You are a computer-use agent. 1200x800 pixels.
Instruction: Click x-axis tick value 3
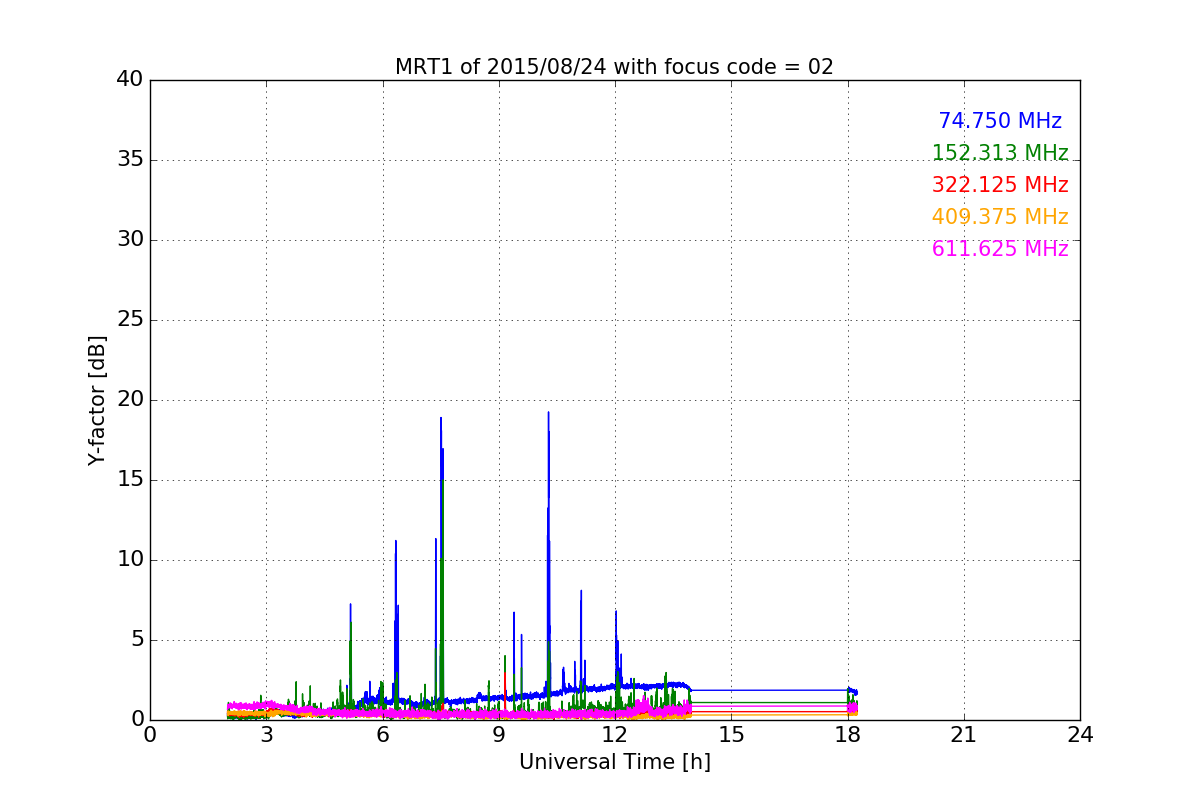pos(266,735)
